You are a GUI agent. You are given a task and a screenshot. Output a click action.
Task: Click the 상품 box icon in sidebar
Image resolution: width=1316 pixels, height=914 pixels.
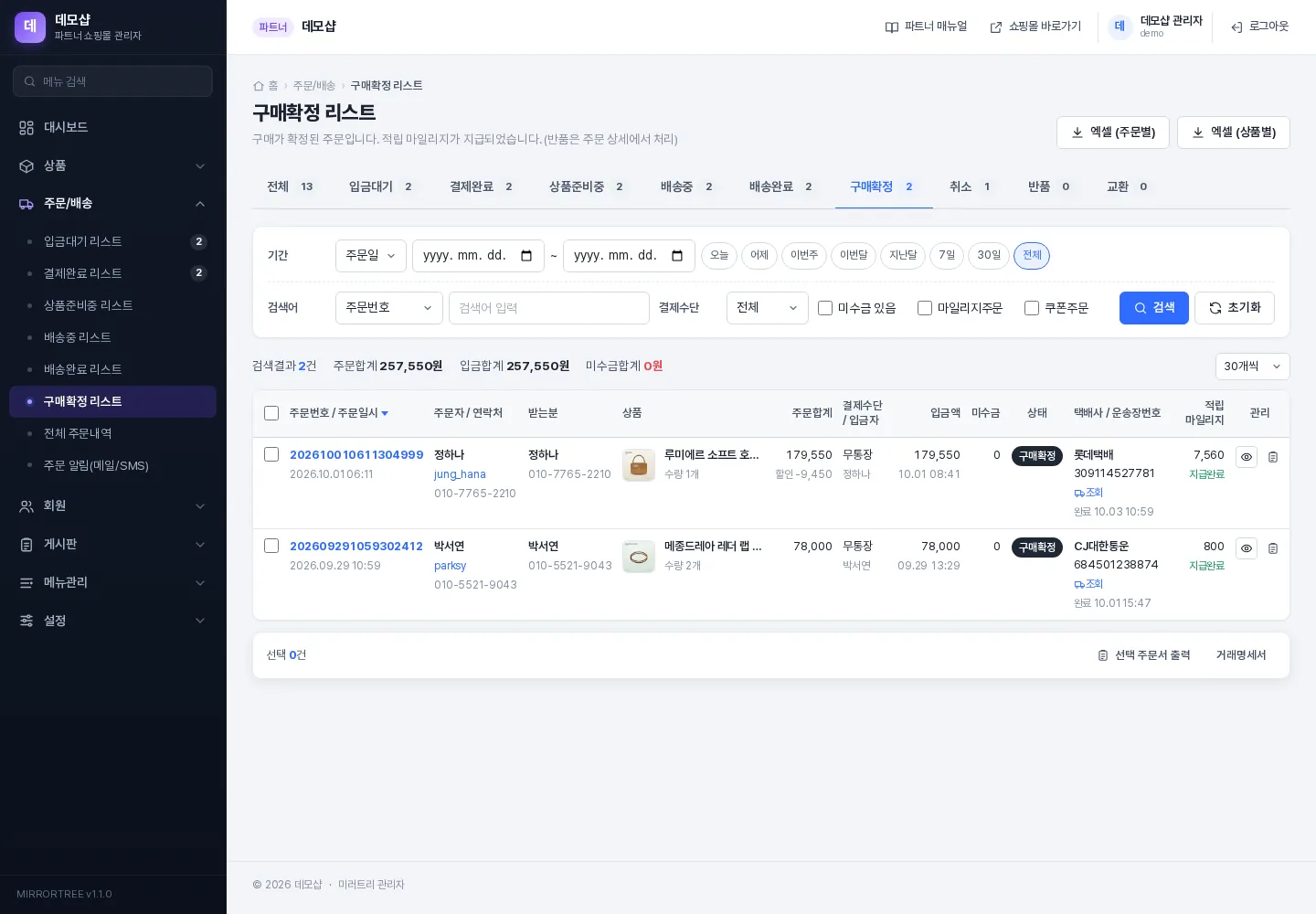click(27, 166)
